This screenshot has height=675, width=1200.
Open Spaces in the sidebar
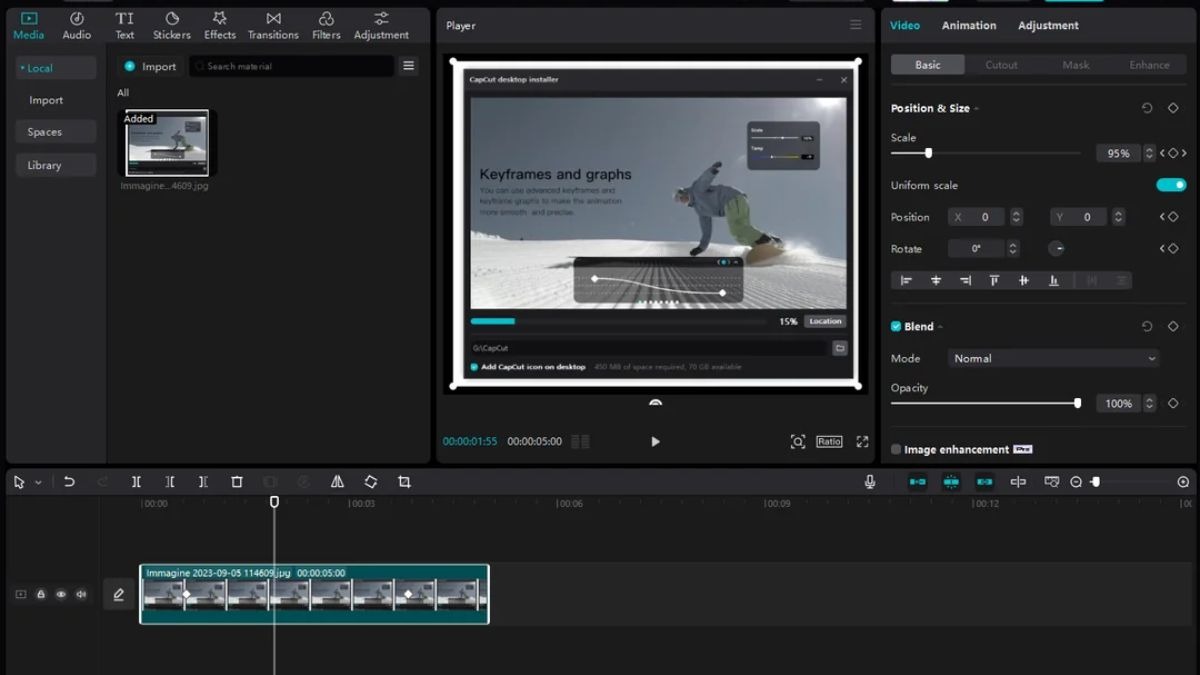[x=56, y=132]
